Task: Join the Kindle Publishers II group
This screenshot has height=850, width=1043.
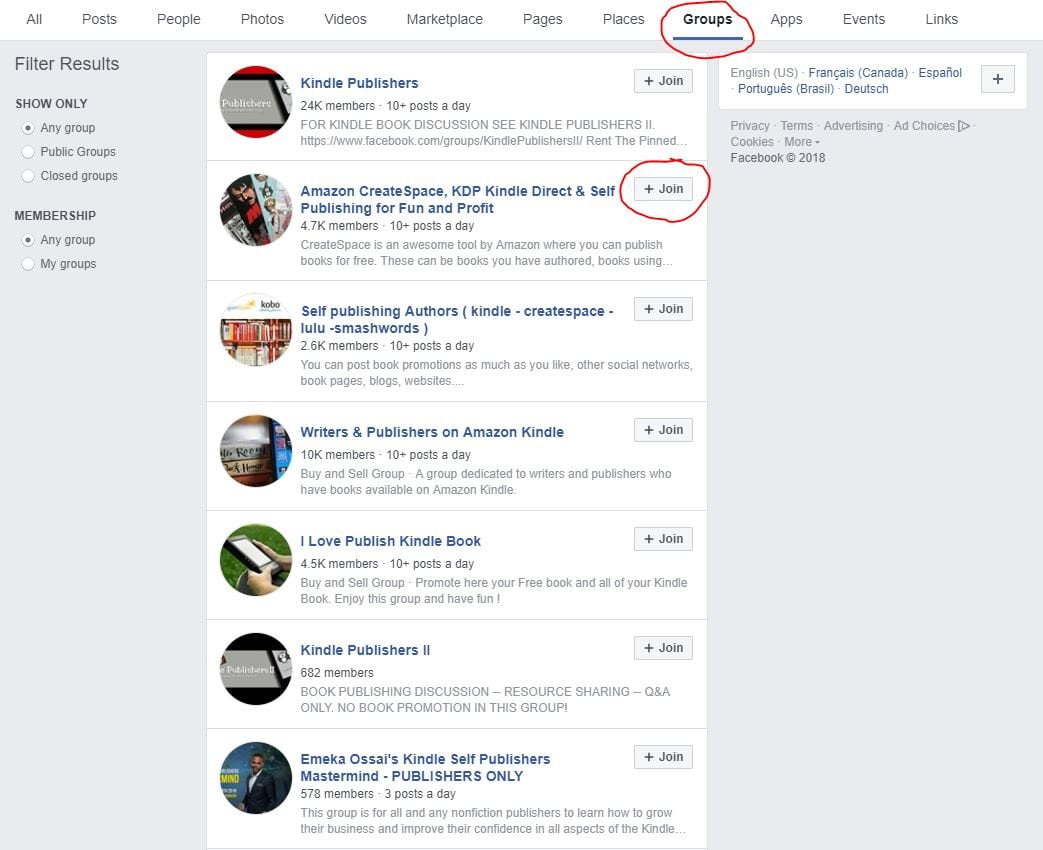Action: pos(663,648)
